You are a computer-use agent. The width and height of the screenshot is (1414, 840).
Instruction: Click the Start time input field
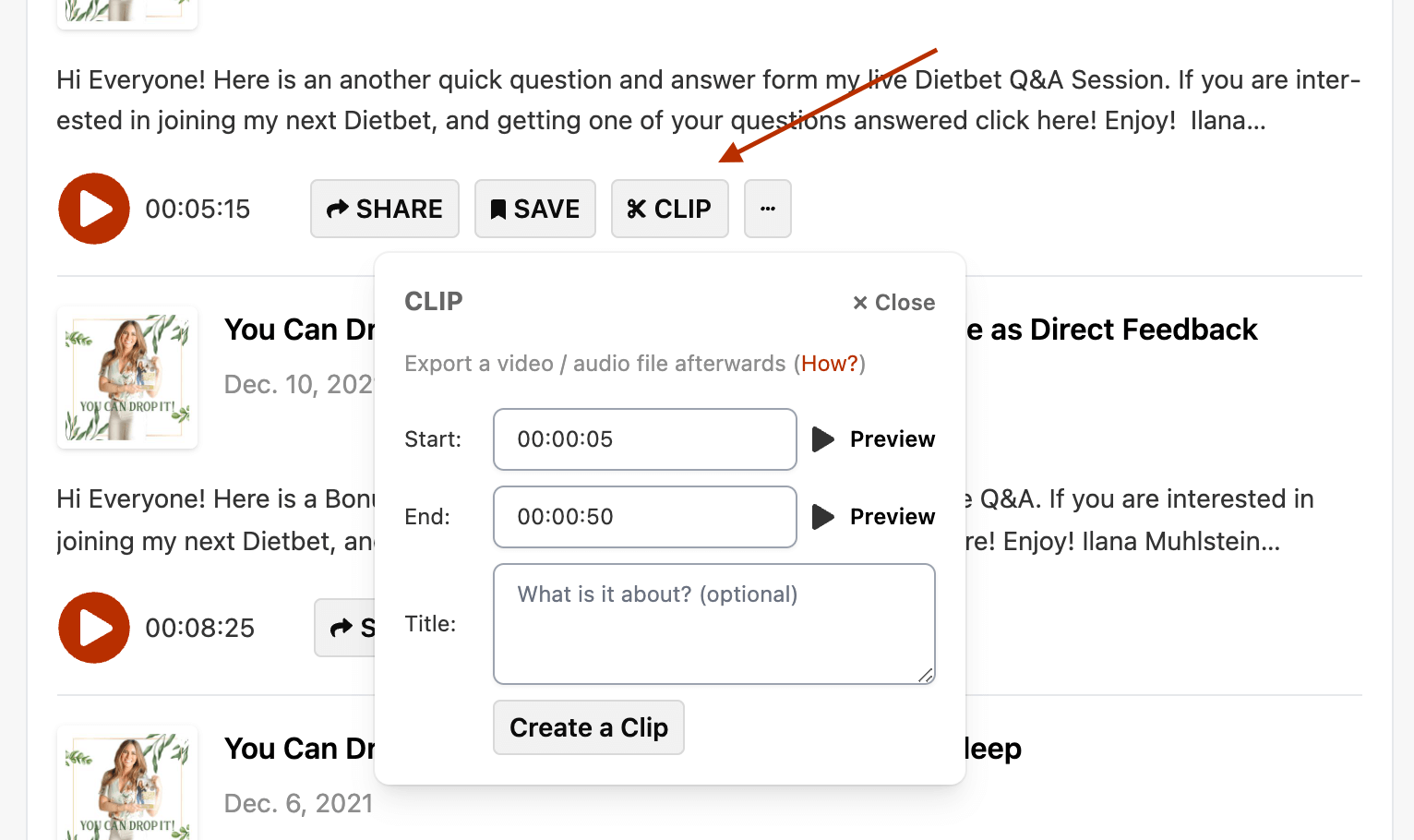tap(645, 439)
